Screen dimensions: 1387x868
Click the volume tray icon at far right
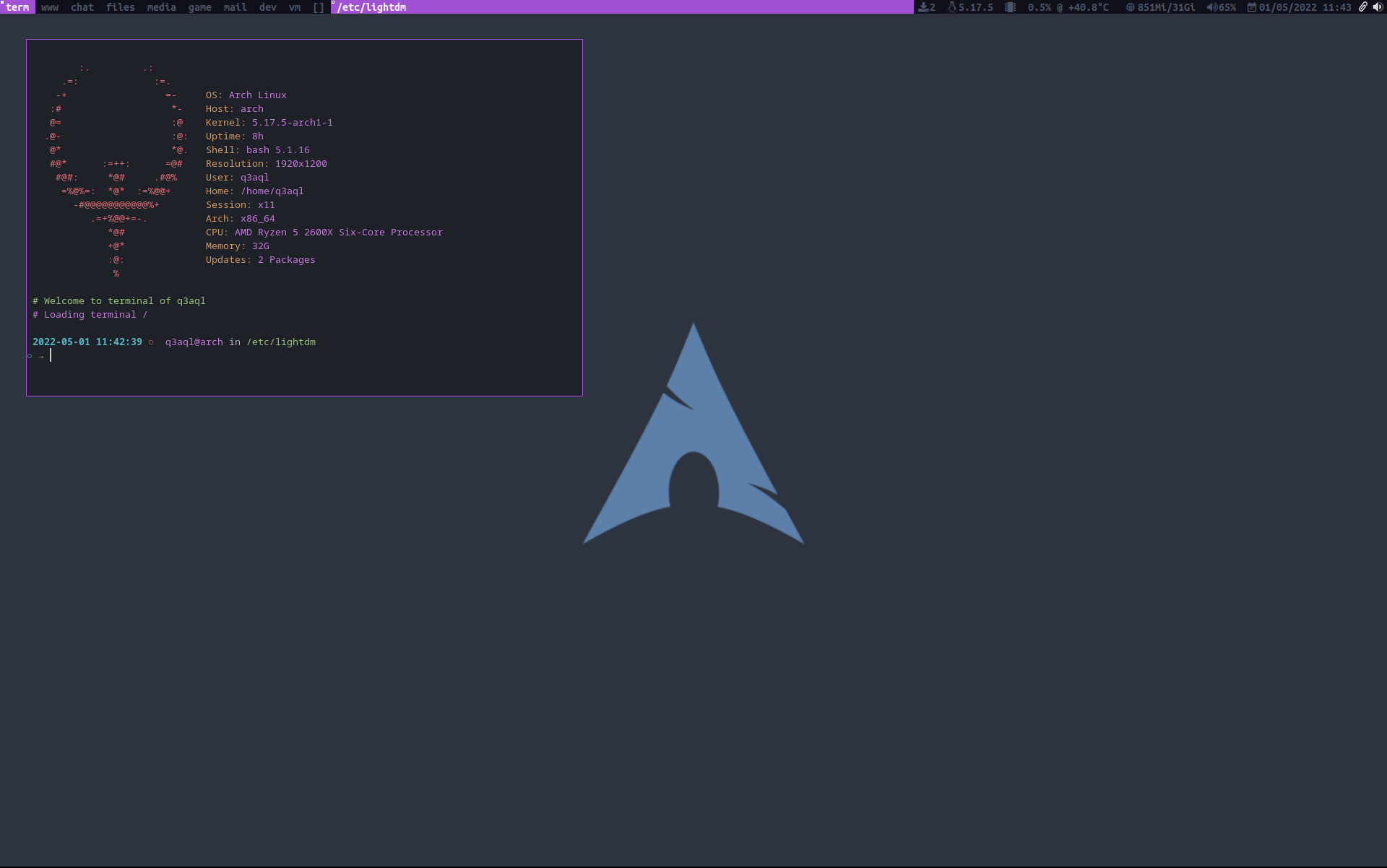pyautogui.click(x=1378, y=6)
